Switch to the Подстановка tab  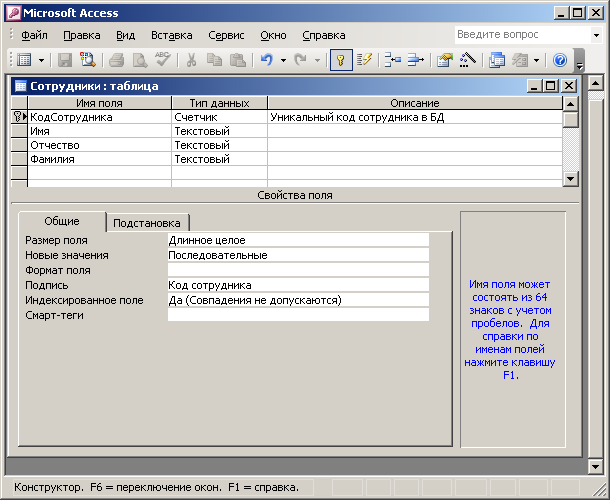(x=147, y=223)
